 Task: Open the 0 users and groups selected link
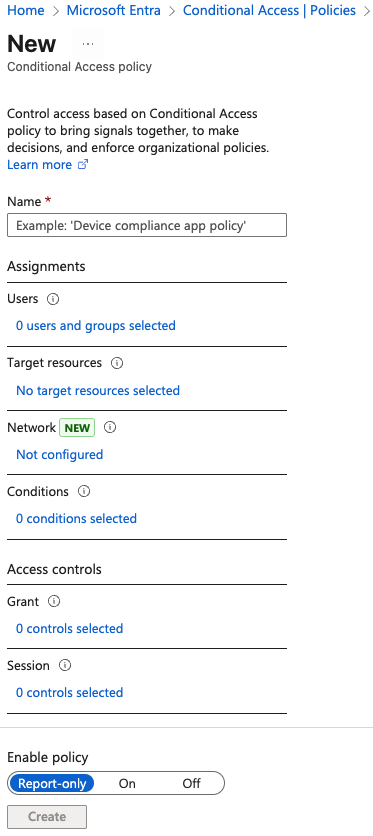coord(95,326)
